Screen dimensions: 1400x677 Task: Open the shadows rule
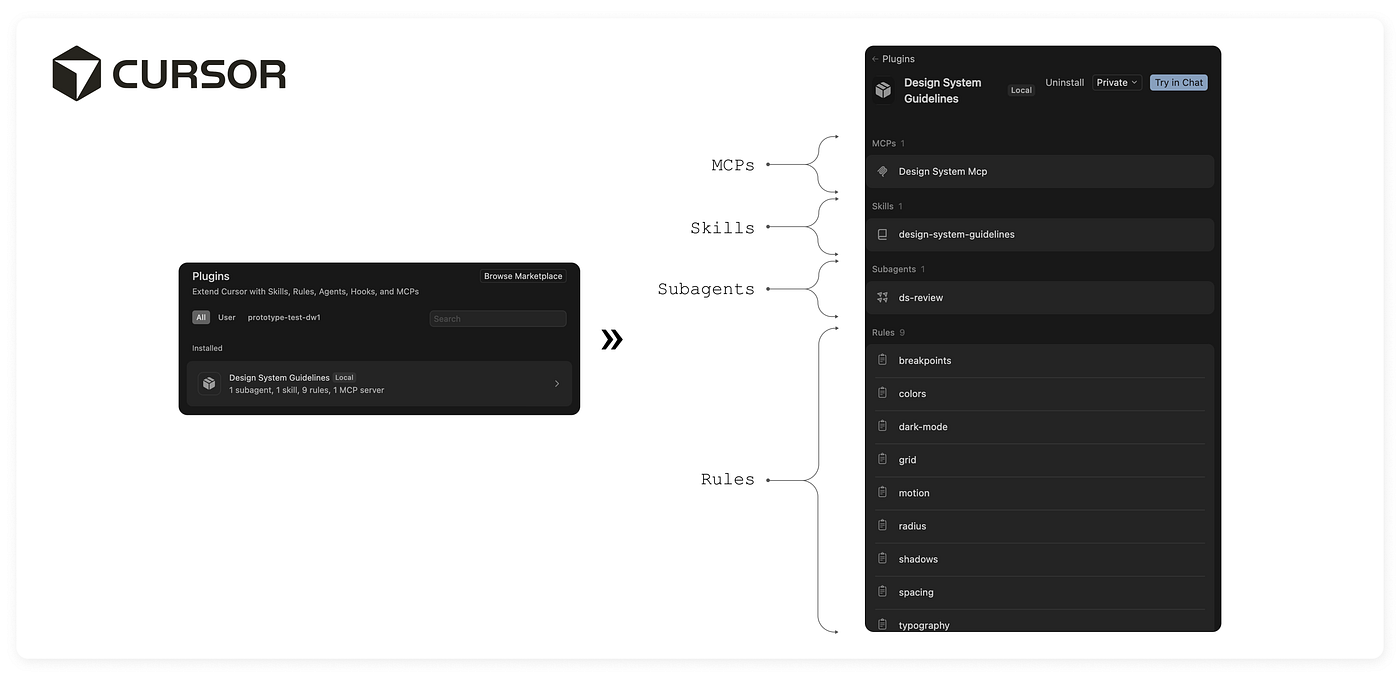click(1040, 559)
